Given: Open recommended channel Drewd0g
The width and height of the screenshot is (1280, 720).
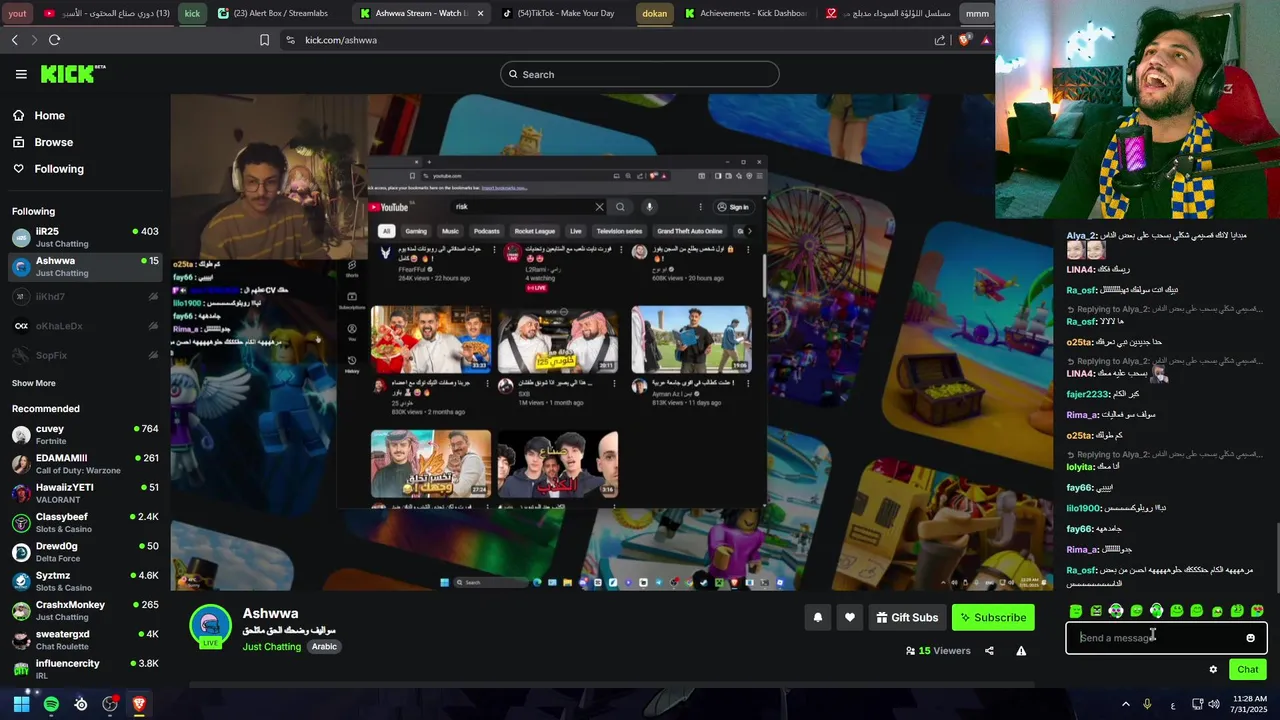Looking at the screenshot, I should pos(85,552).
